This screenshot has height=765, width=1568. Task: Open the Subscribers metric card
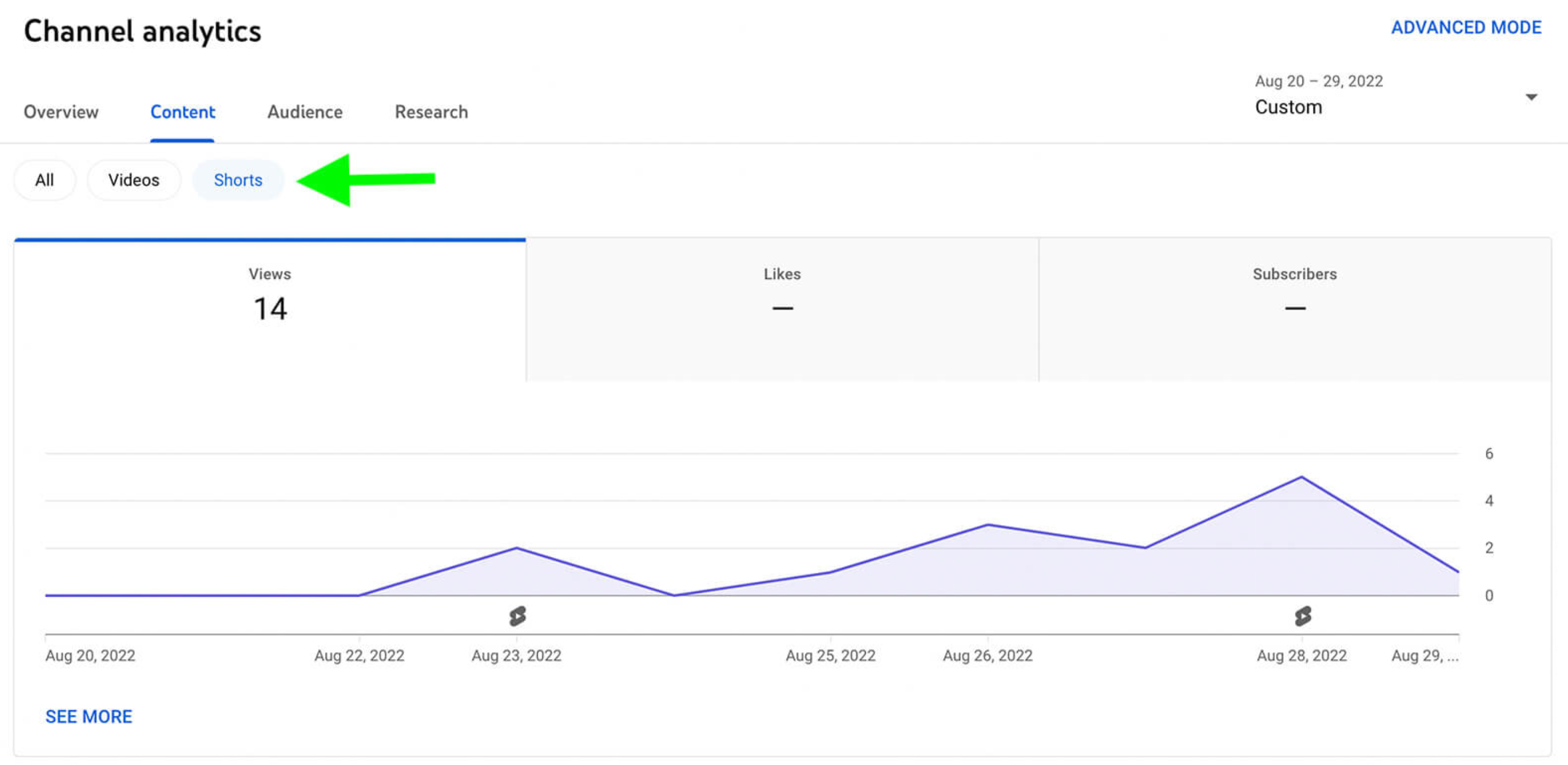click(1294, 298)
